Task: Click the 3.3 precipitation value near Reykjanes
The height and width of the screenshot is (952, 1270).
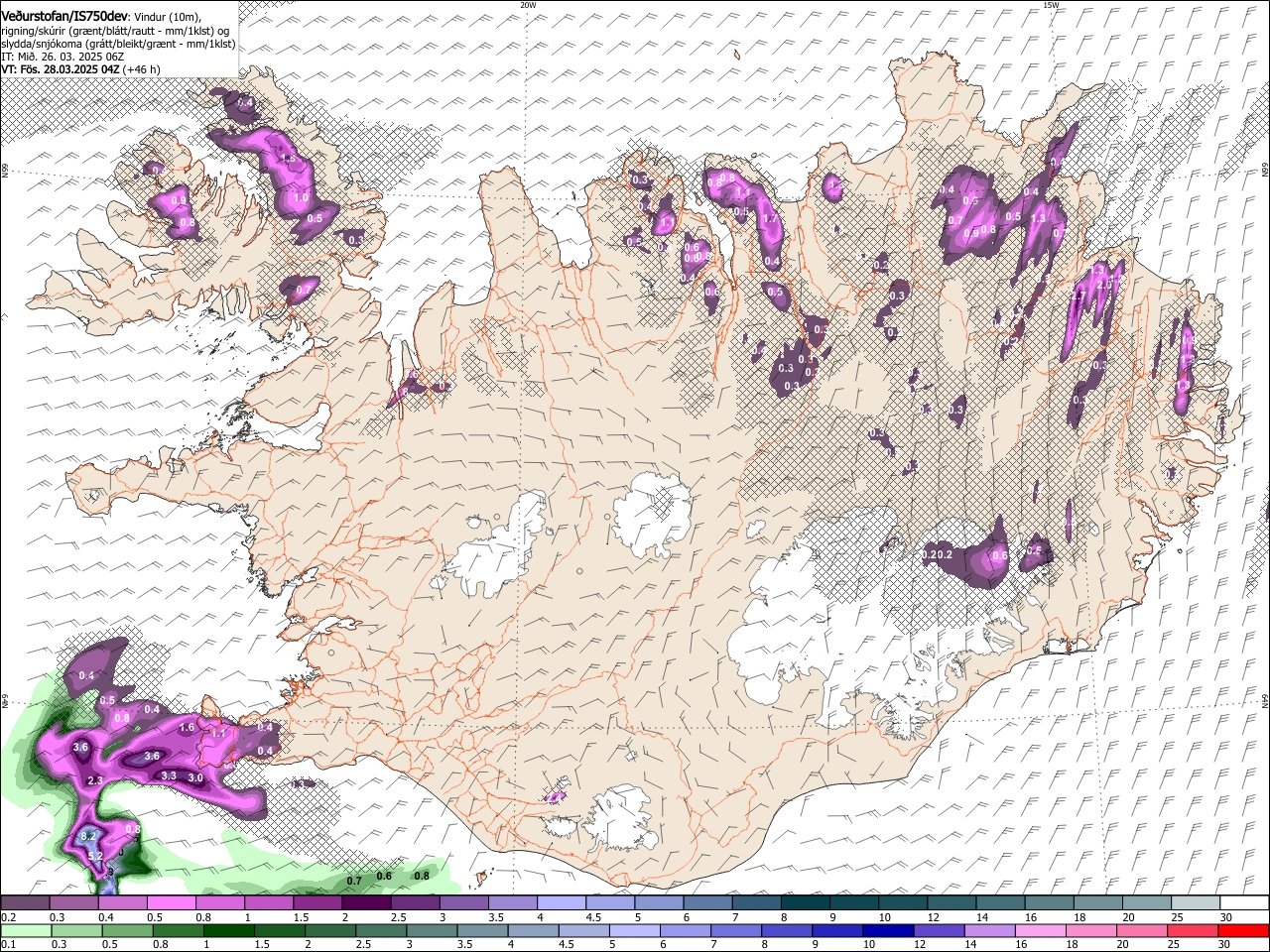Action: 169,775
